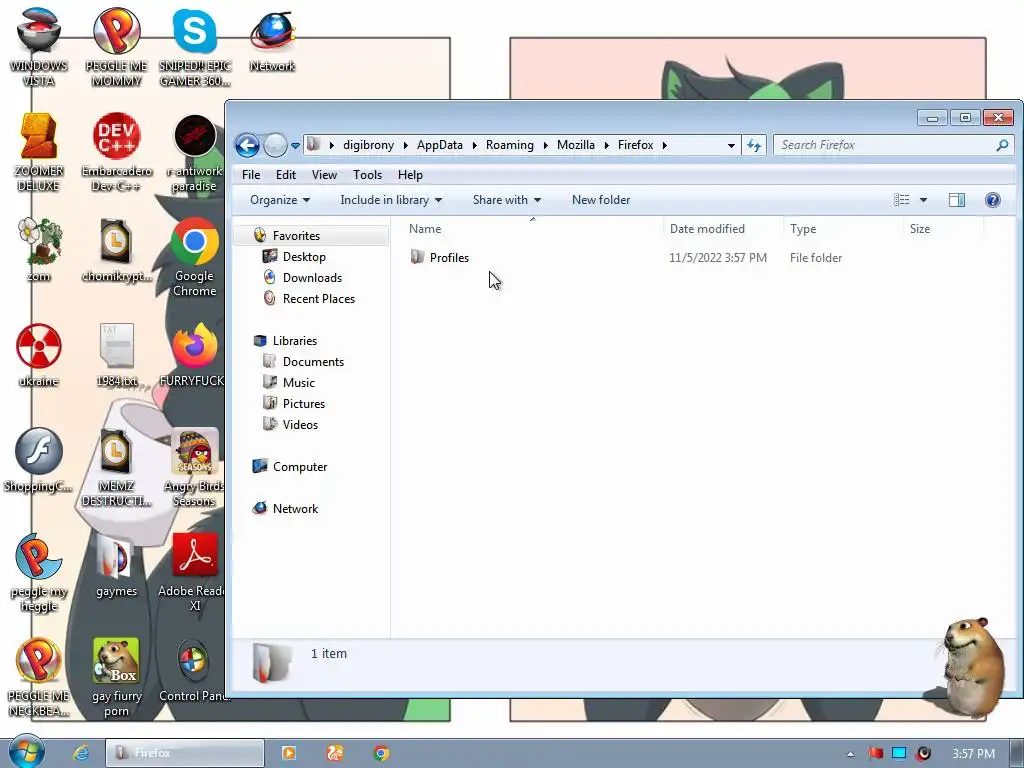Select Libraries in navigation pane
The width and height of the screenshot is (1024, 768).
tap(295, 341)
